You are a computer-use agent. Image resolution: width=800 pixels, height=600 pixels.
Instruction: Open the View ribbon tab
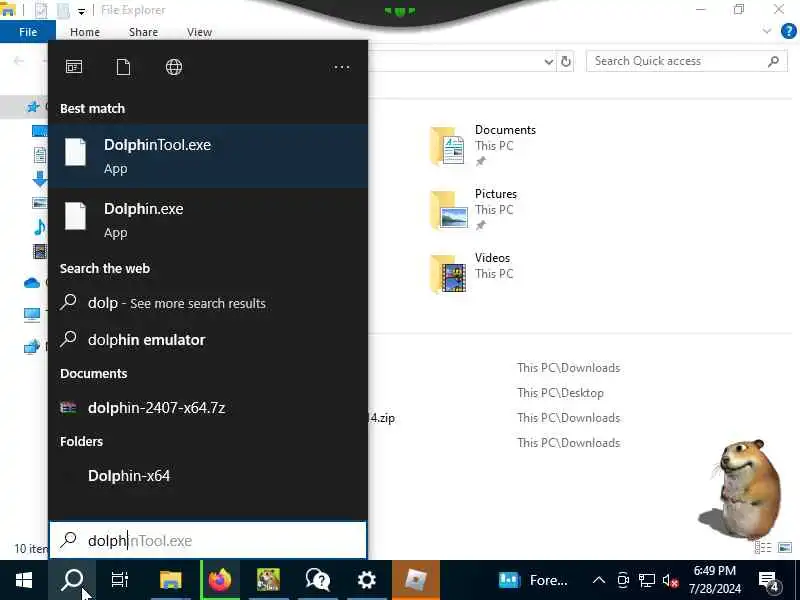click(199, 32)
